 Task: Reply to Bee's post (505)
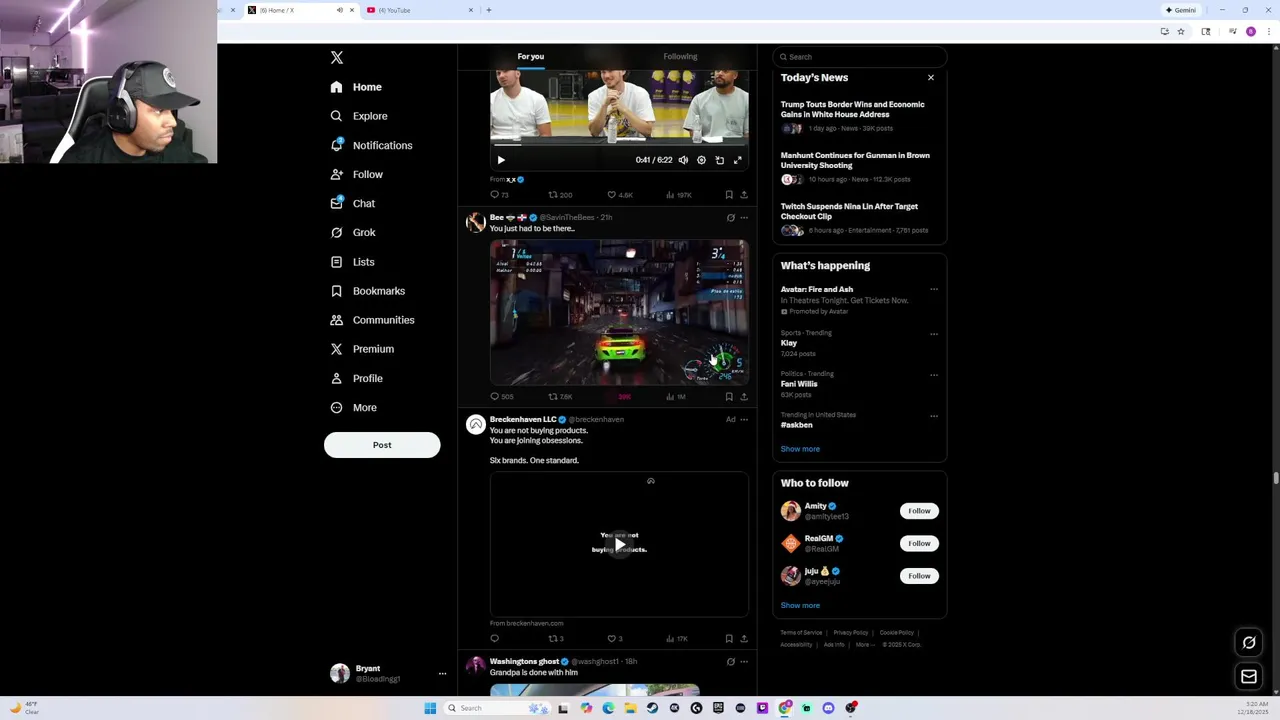pos(501,397)
